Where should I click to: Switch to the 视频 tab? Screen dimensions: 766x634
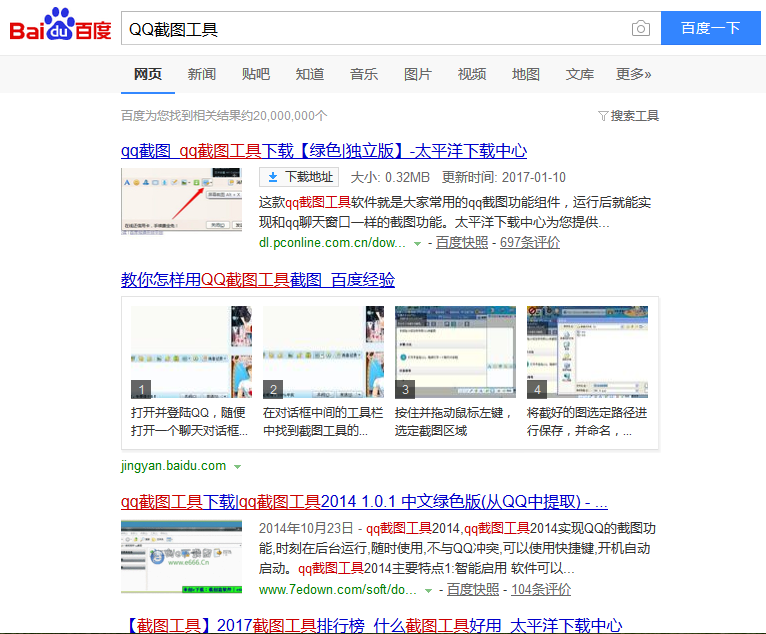pyautogui.click(x=471, y=74)
